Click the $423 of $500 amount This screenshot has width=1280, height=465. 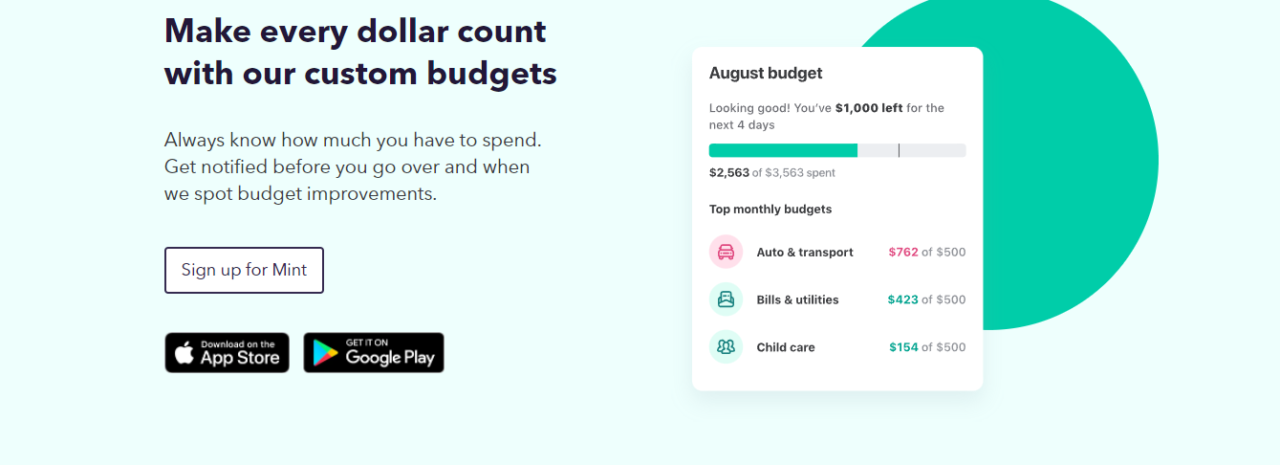(927, 300)
